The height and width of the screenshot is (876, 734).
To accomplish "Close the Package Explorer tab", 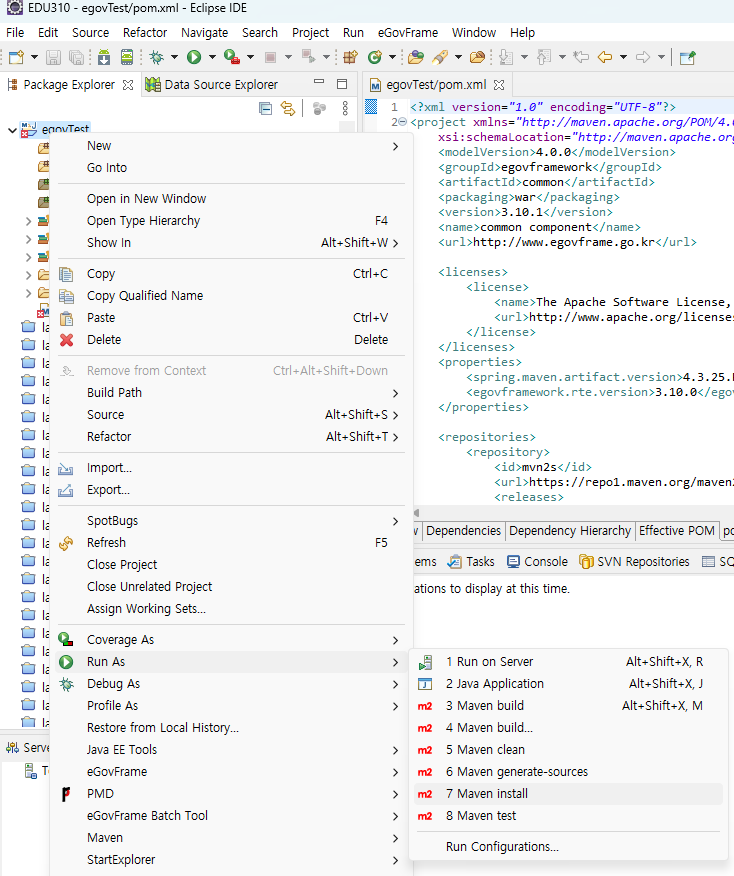I will [x=128, y=85].
